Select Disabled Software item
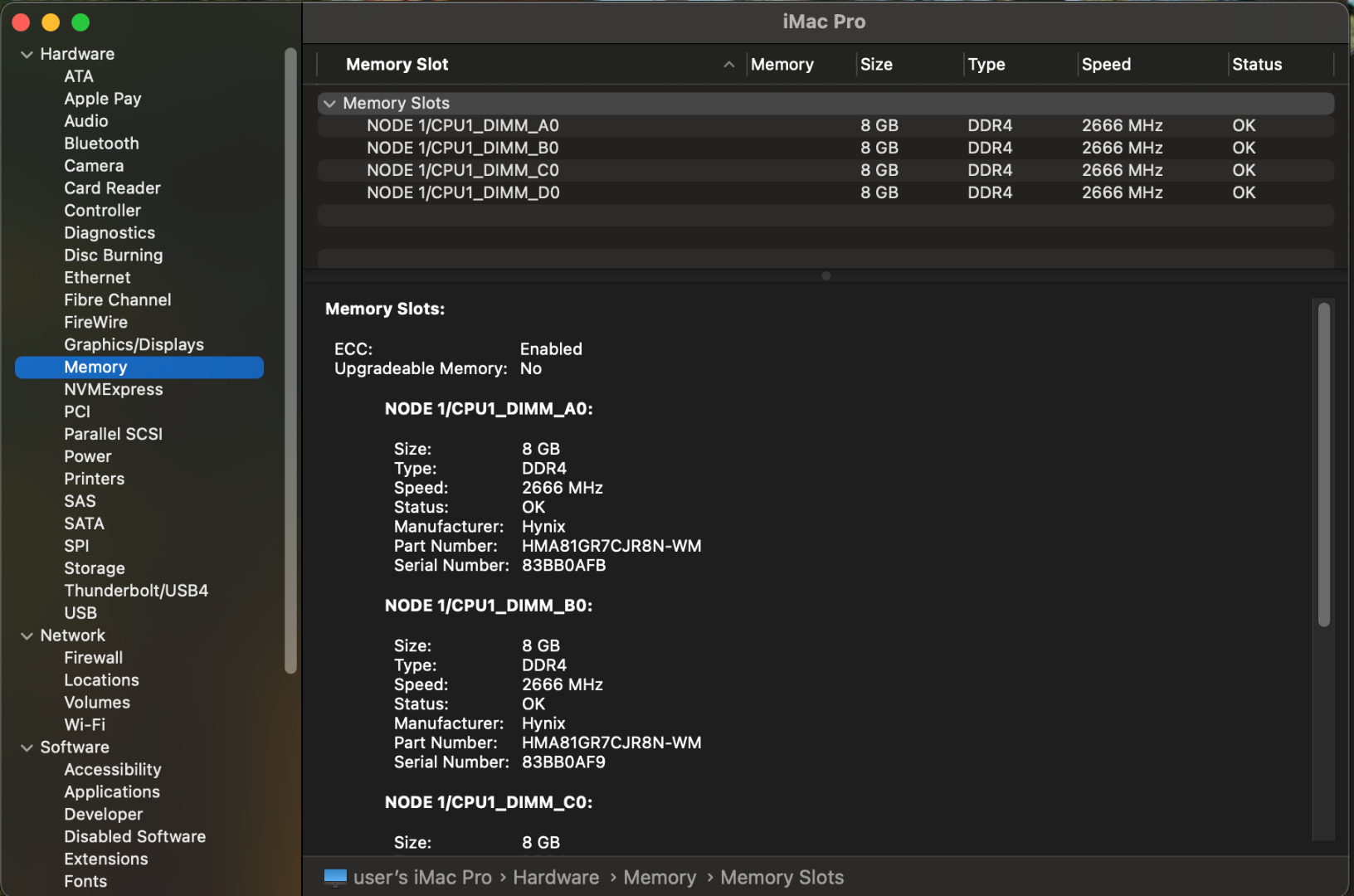The width and height of the screenshot is (1354, 896). point(135,838)
